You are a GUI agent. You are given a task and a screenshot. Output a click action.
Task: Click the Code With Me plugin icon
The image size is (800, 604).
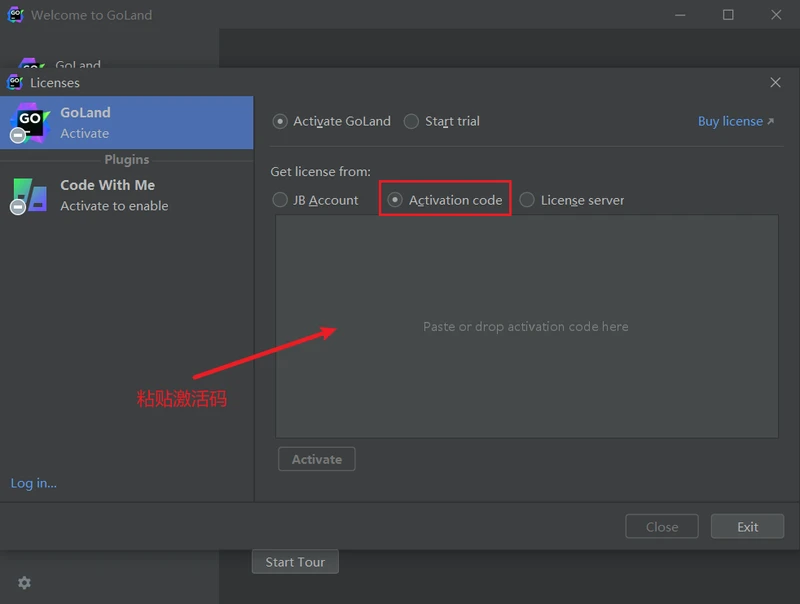coord(29,195)
